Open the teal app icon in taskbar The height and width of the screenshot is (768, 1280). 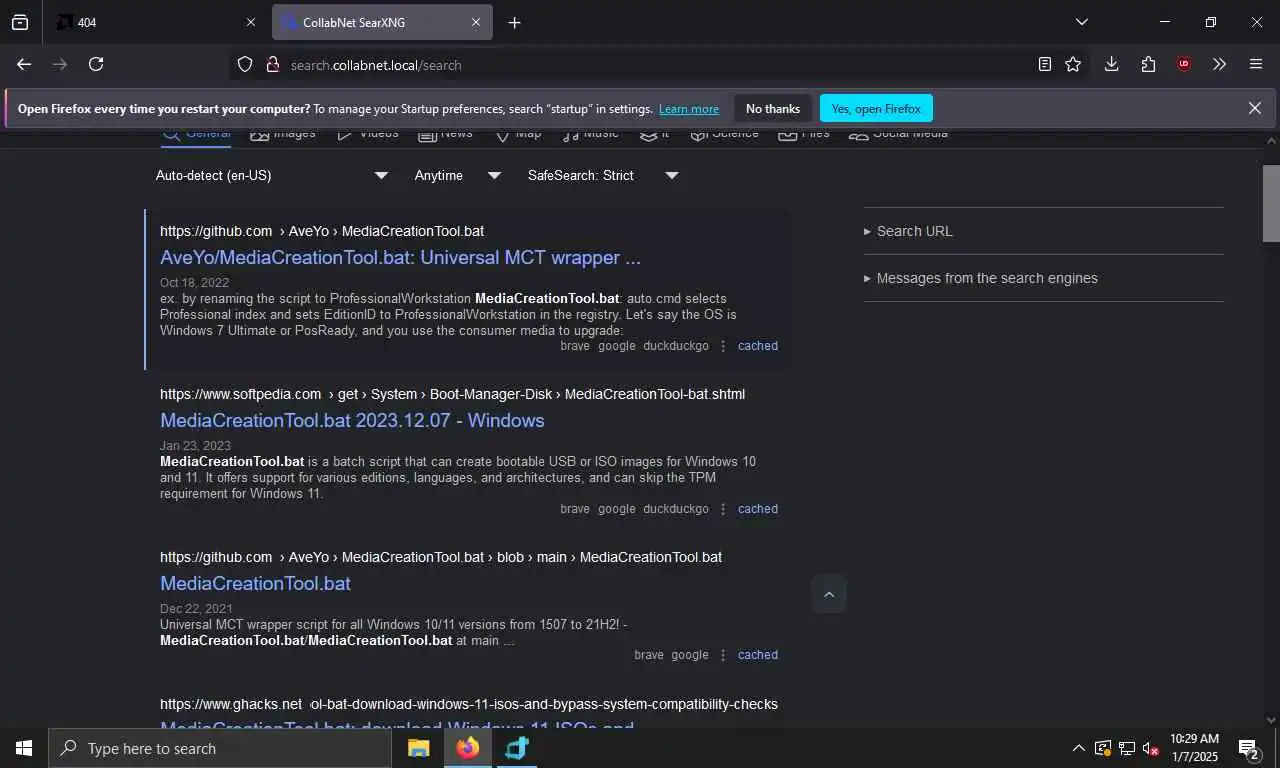(516, 748)
